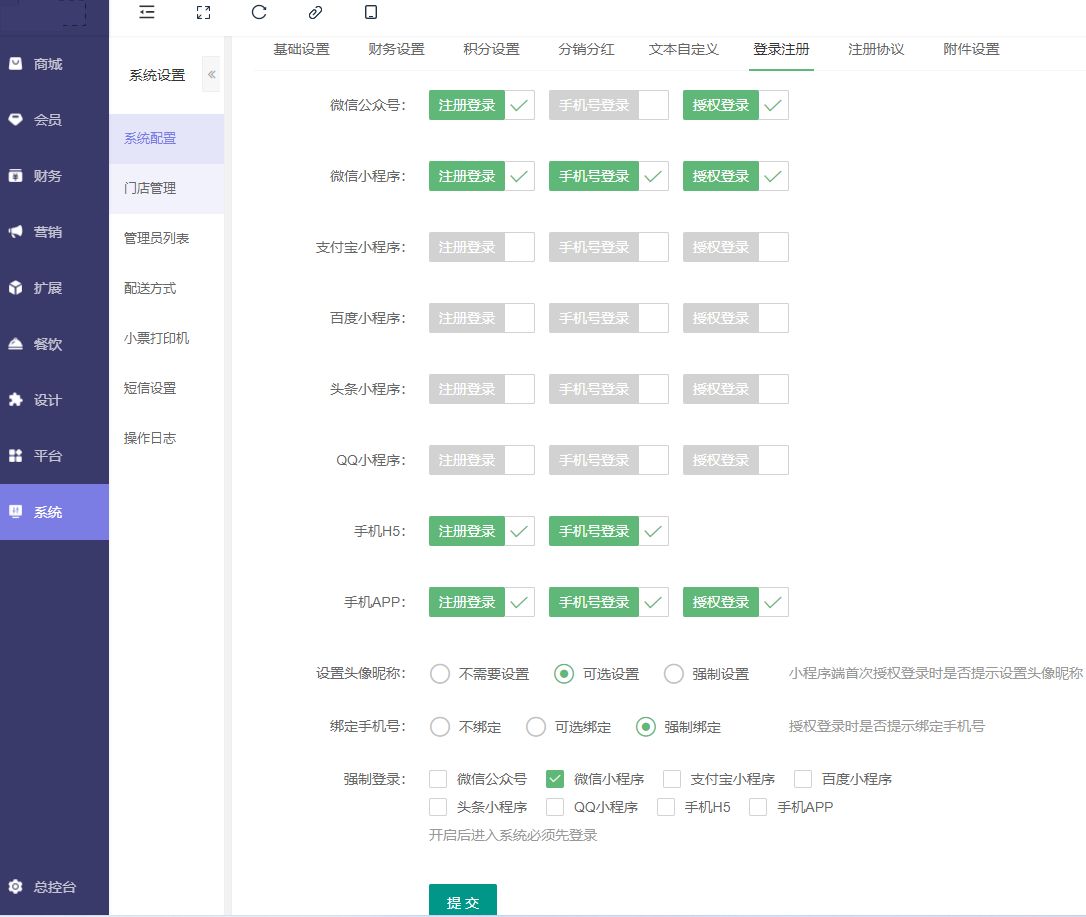Viewport: 1086px width, 917px height.
Task: Click the fullscreen icon in top toolbar
Action: click(203, 12)
